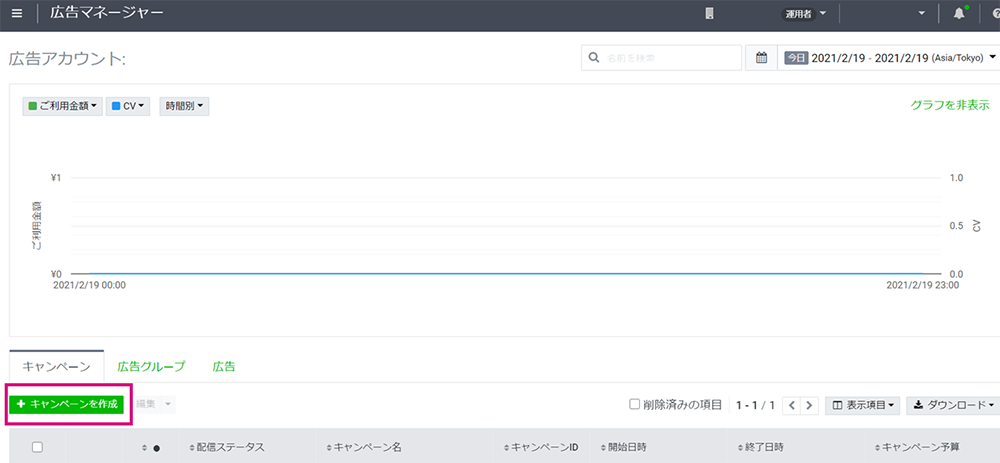
Task: Click the 1 - 1 / 1 pagination text
Action: 755,405
